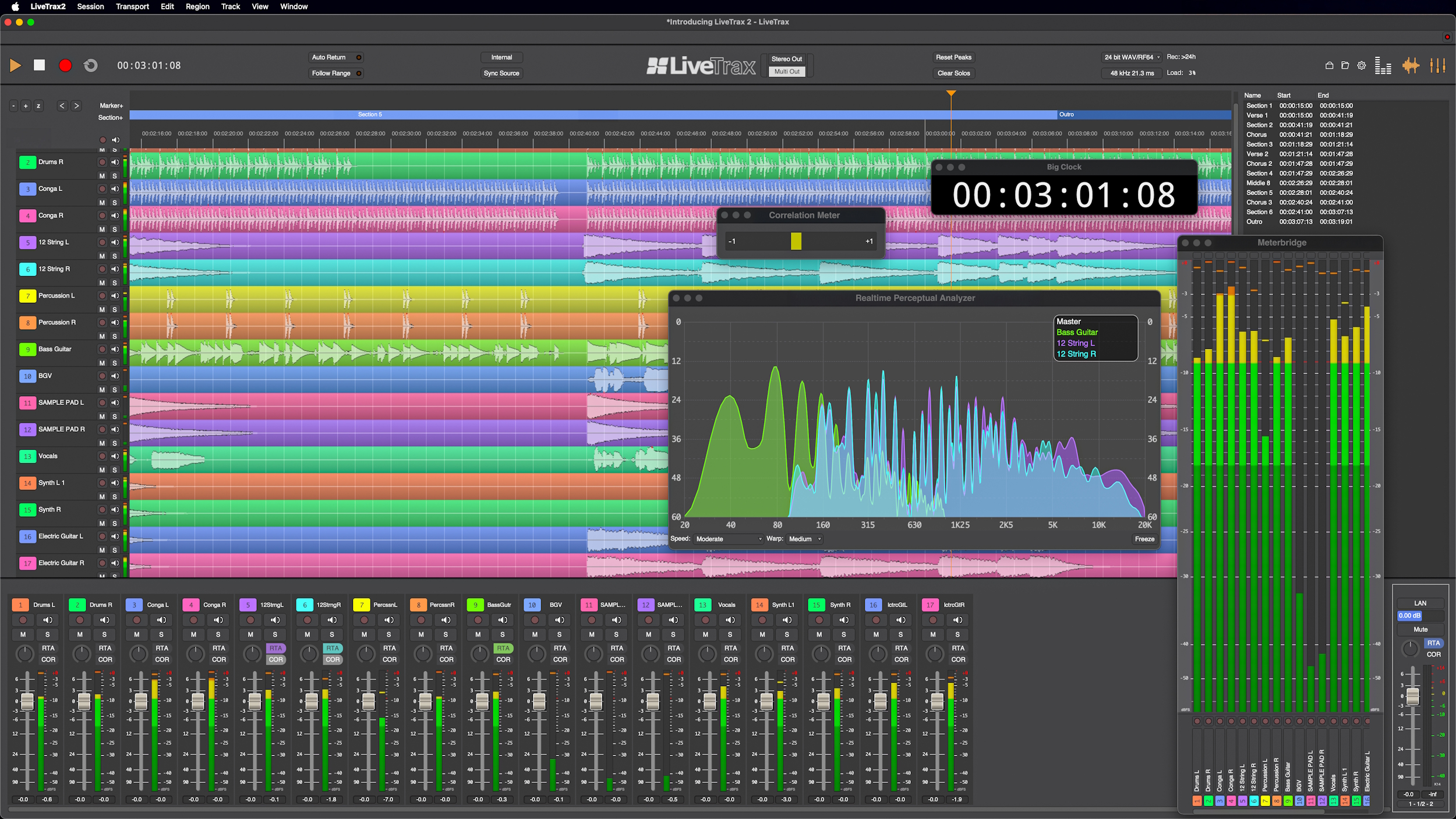Screen dimensions: 1456x819
Task: Toggle monitor speaker on Vocals mixer strip
Action: point(730,620)
